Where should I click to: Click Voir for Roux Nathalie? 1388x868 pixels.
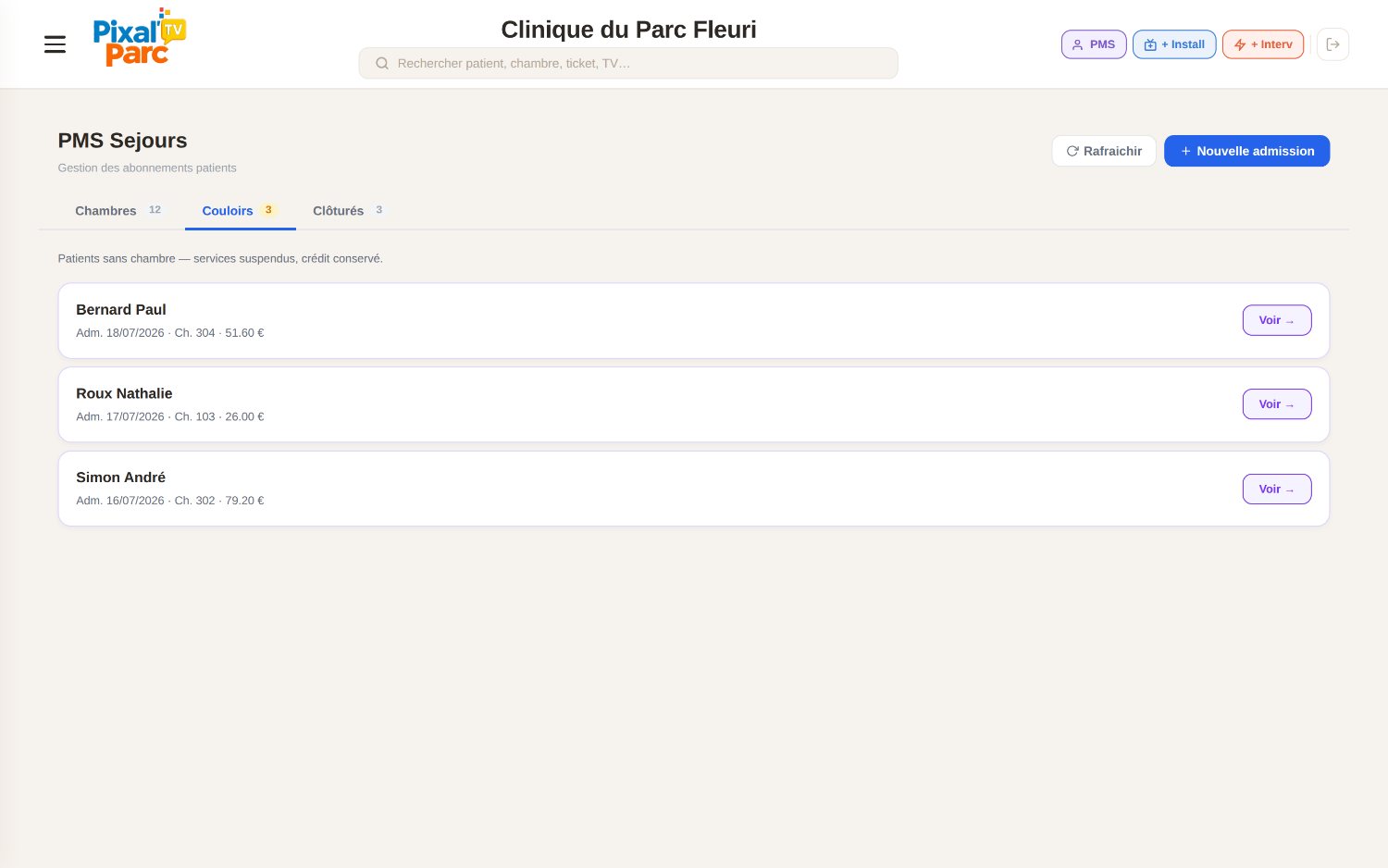pyautogui.click(x=1276, y=404)
